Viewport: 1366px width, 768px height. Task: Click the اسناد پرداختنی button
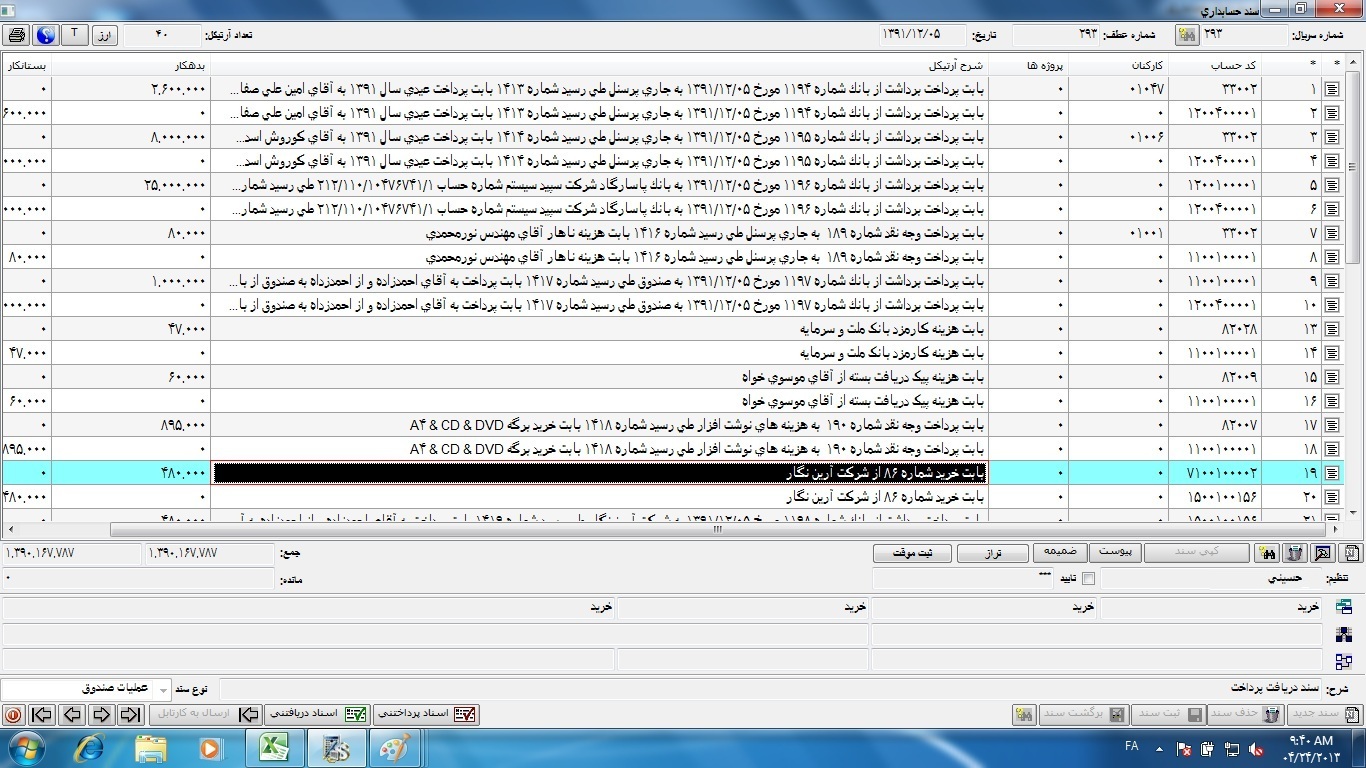click(x=426, y=714)
